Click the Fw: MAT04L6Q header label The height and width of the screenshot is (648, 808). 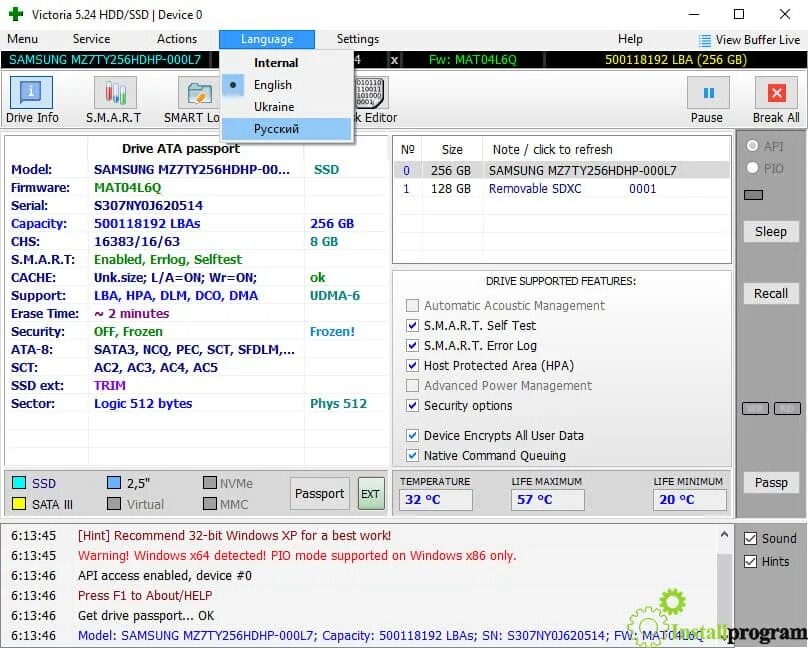click(473, 60)
